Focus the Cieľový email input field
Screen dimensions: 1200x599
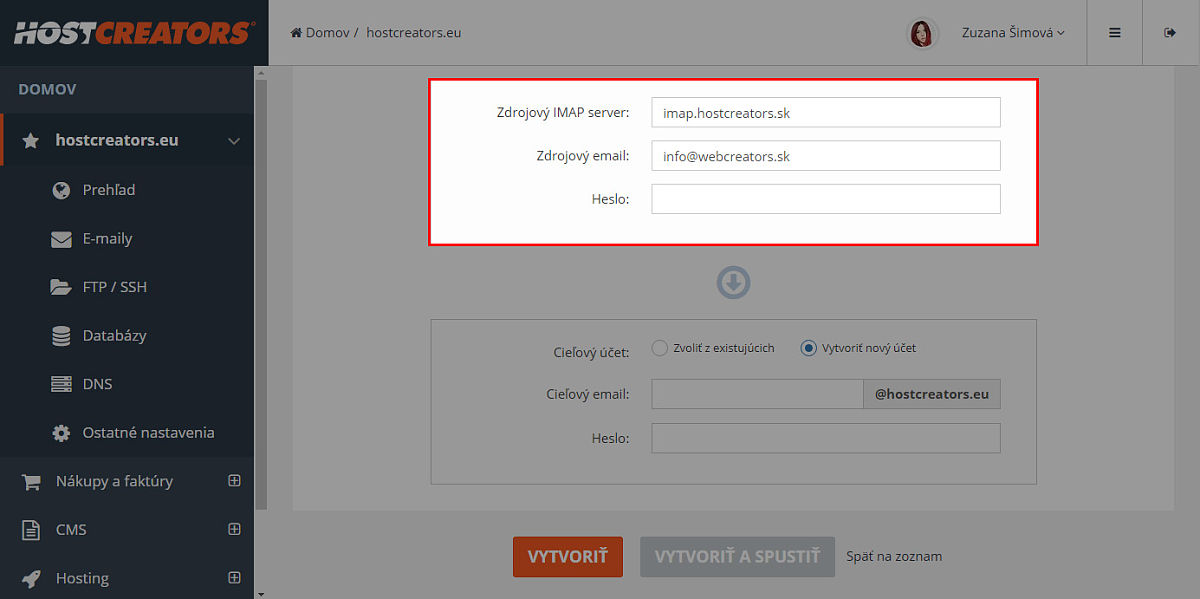point(758,394)
